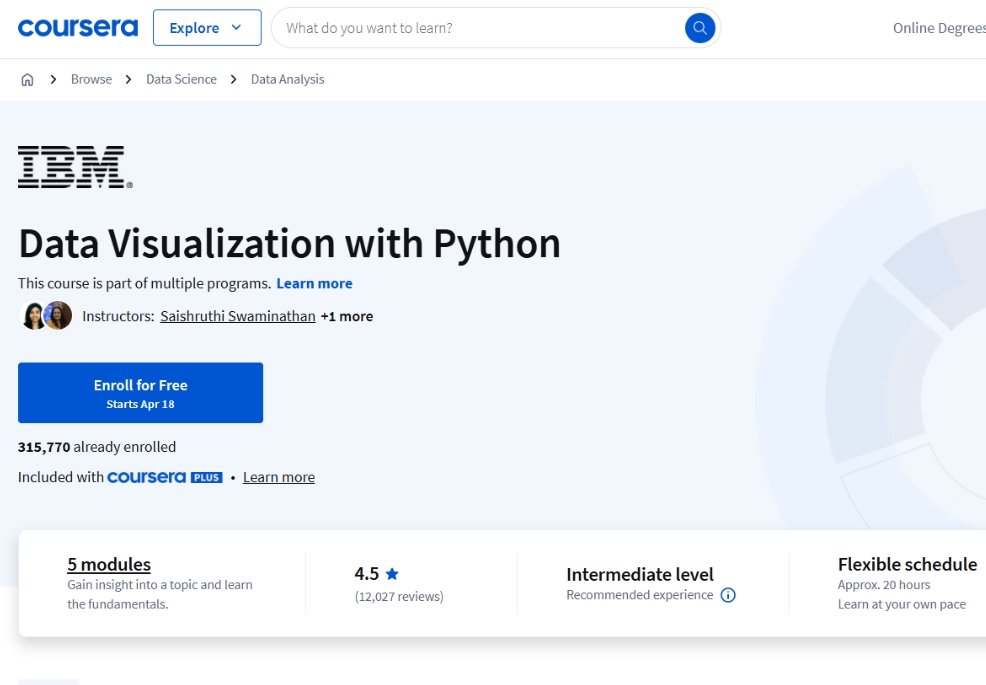Click Learn more next to Coursera Plus
The image size is (986, 685).
tap(278, 477)
